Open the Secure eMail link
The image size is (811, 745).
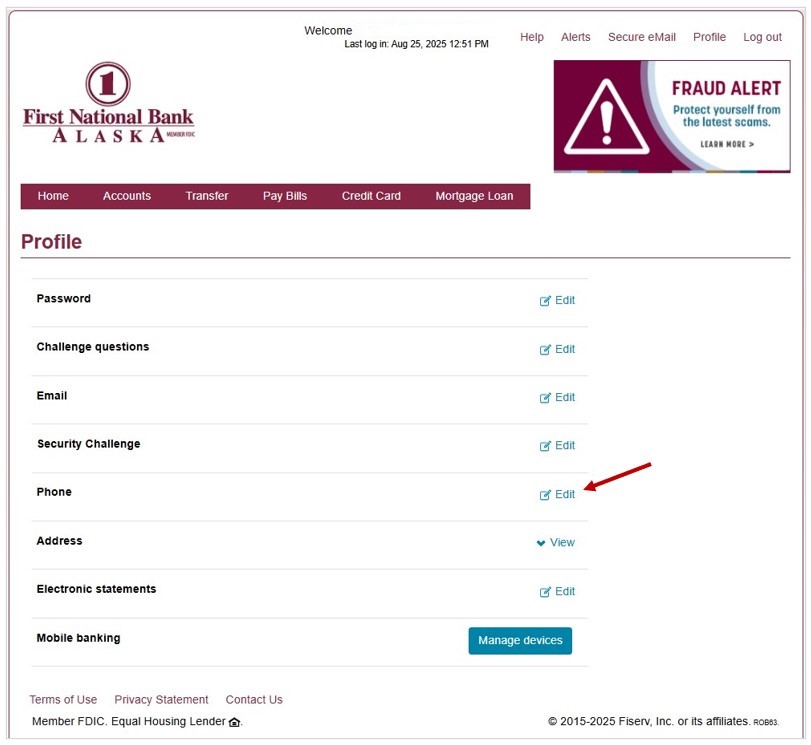(x=642, y=37)
